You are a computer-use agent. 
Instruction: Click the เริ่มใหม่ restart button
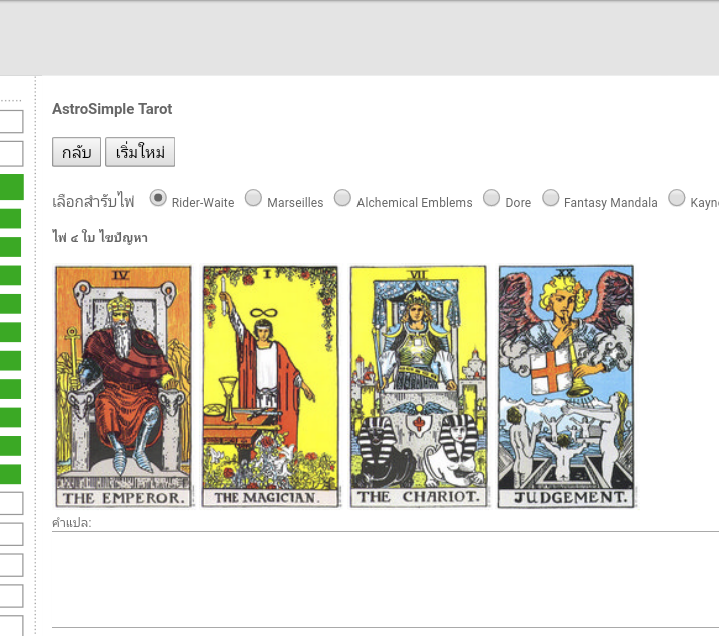(140, 152)
